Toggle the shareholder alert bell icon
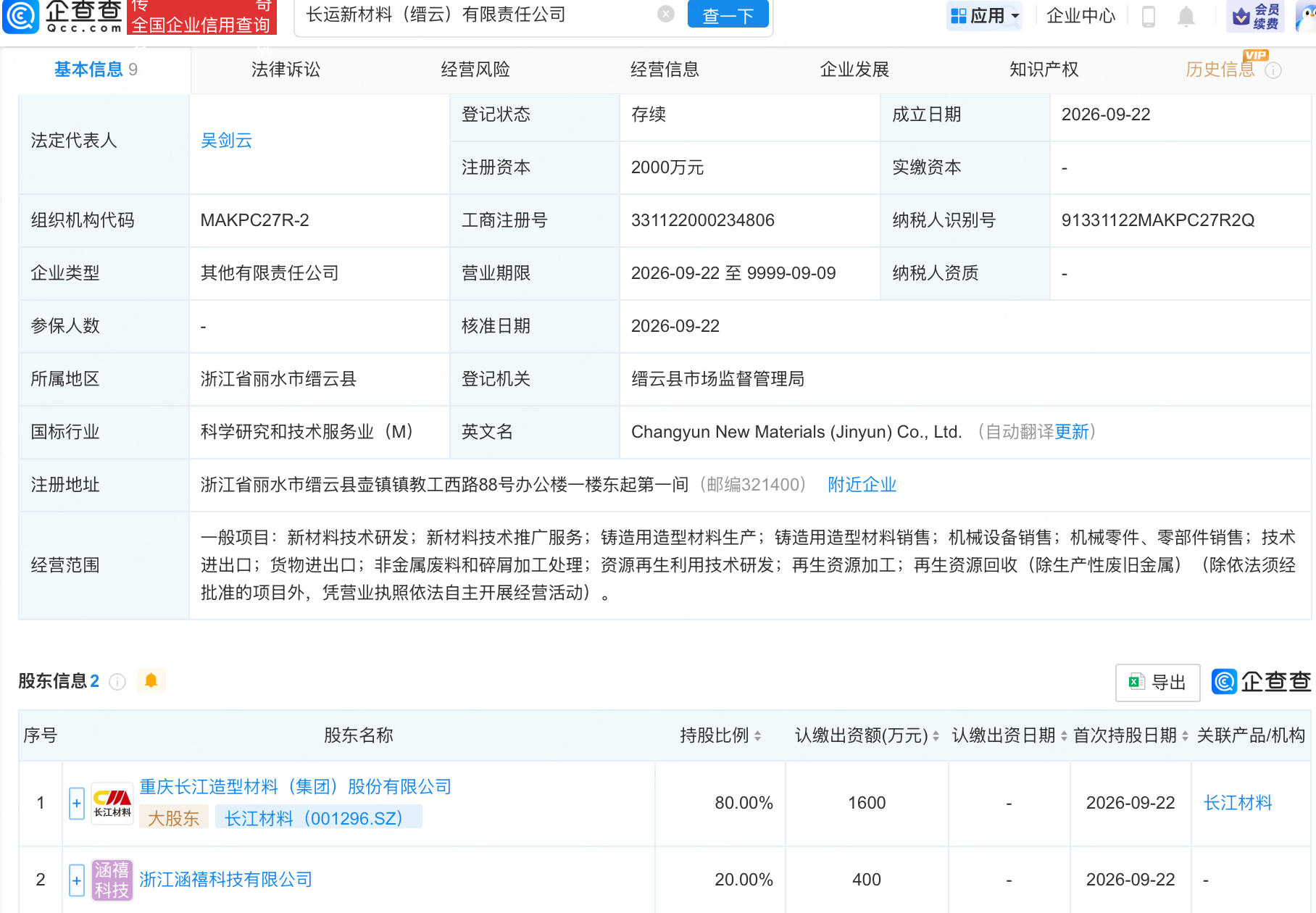1316x913 pixels. point(151,680)
